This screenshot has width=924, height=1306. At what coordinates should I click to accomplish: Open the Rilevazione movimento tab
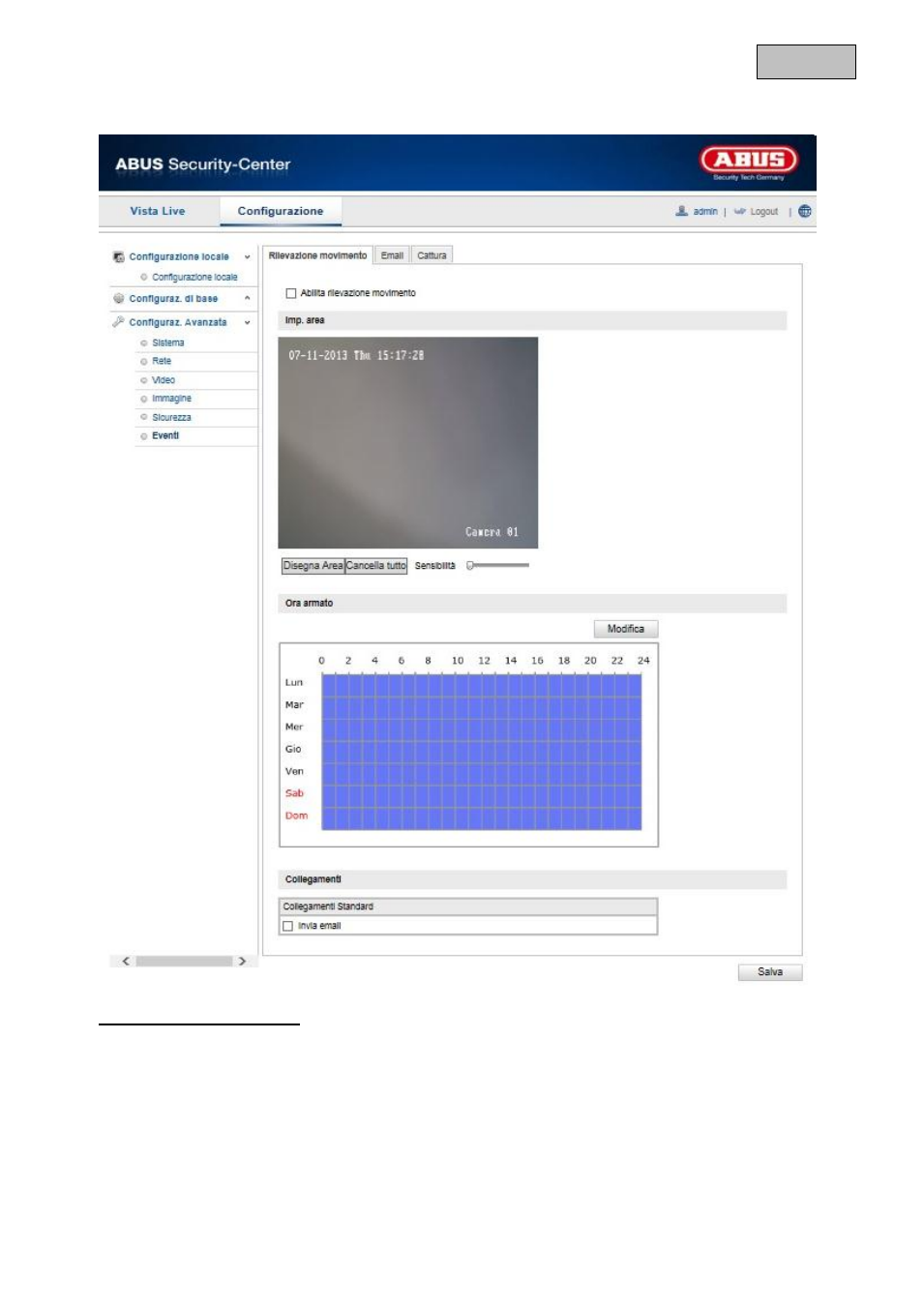(x=317, y=255)
